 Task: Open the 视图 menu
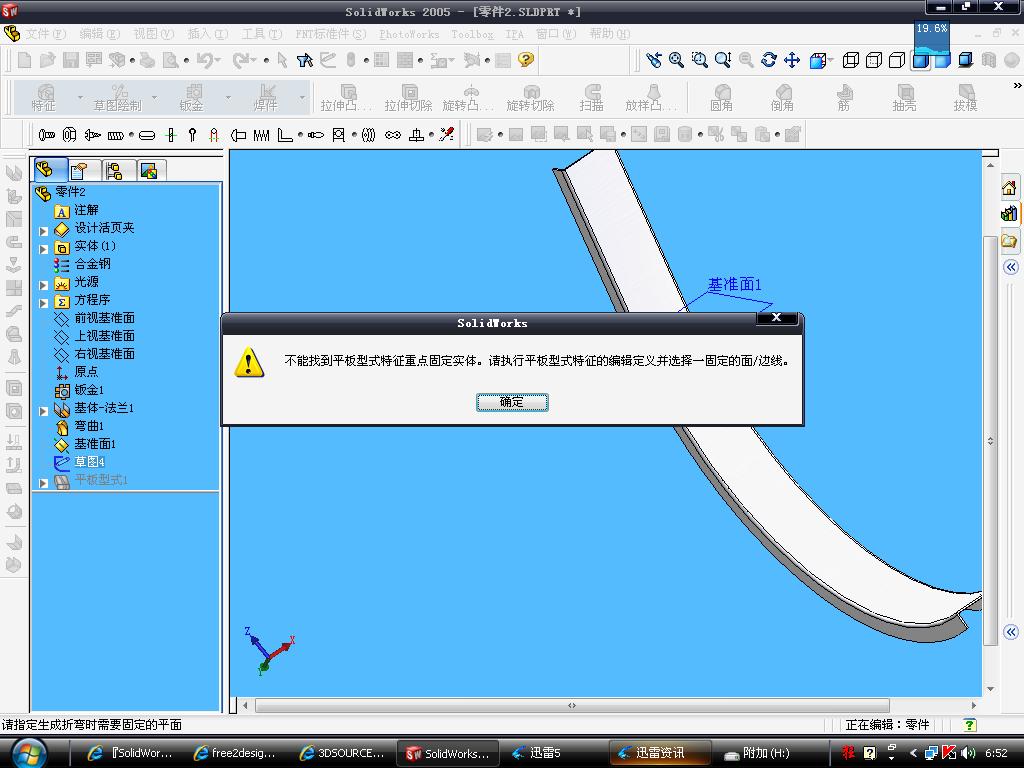153,33
